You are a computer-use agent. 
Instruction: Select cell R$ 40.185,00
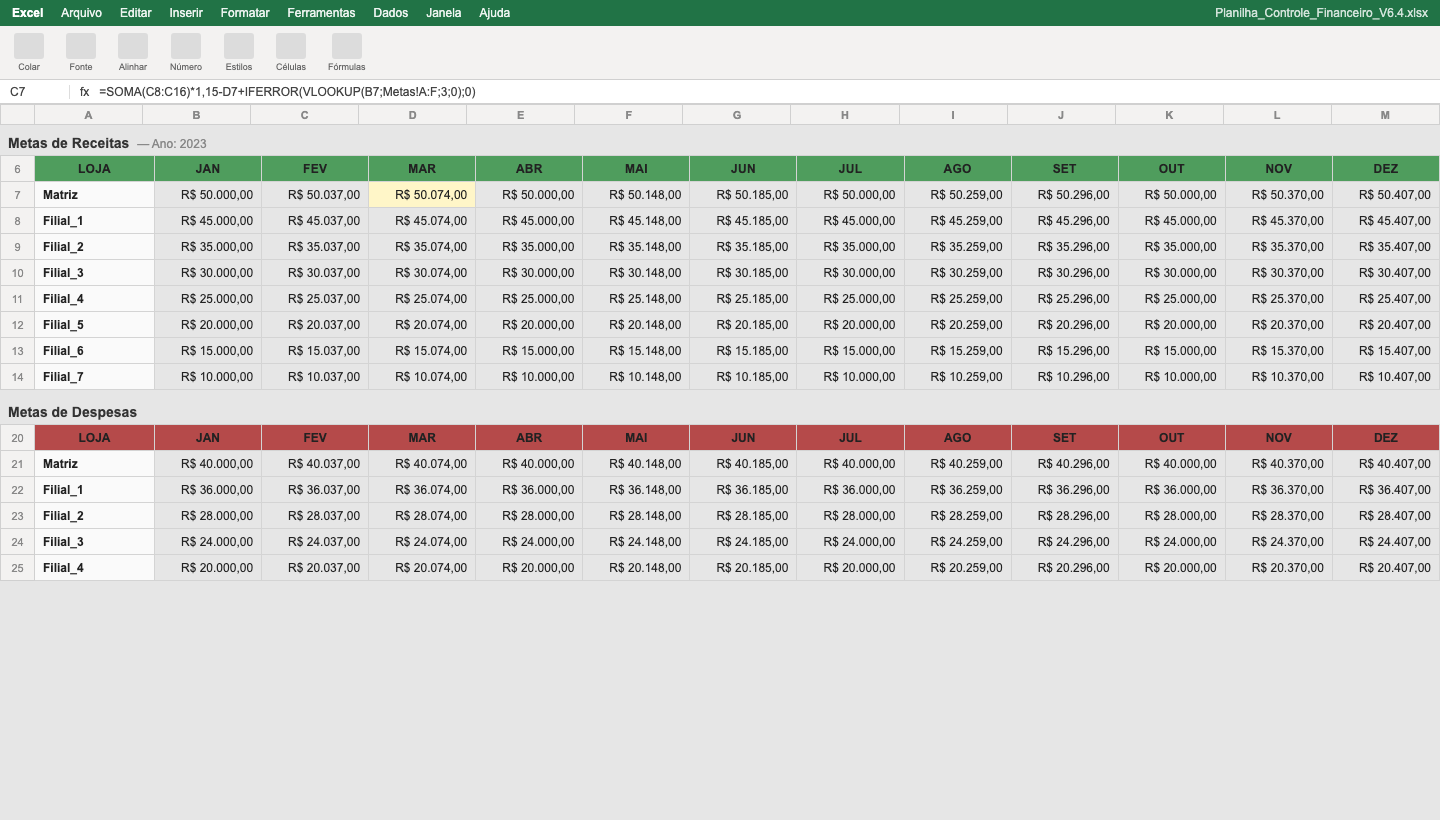click(743, 464)
